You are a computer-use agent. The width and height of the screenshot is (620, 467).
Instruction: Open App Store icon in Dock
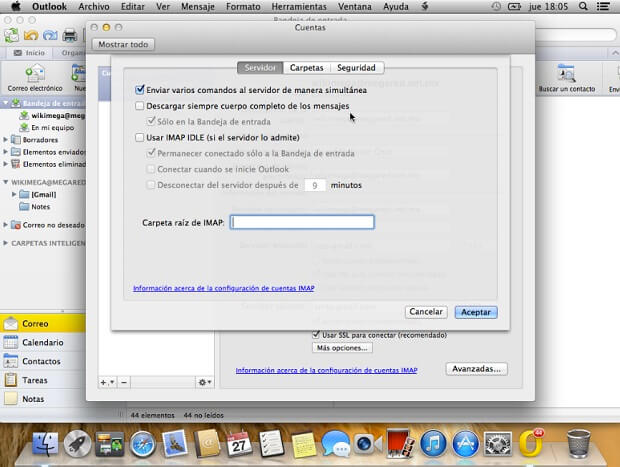tap(465, 444)
